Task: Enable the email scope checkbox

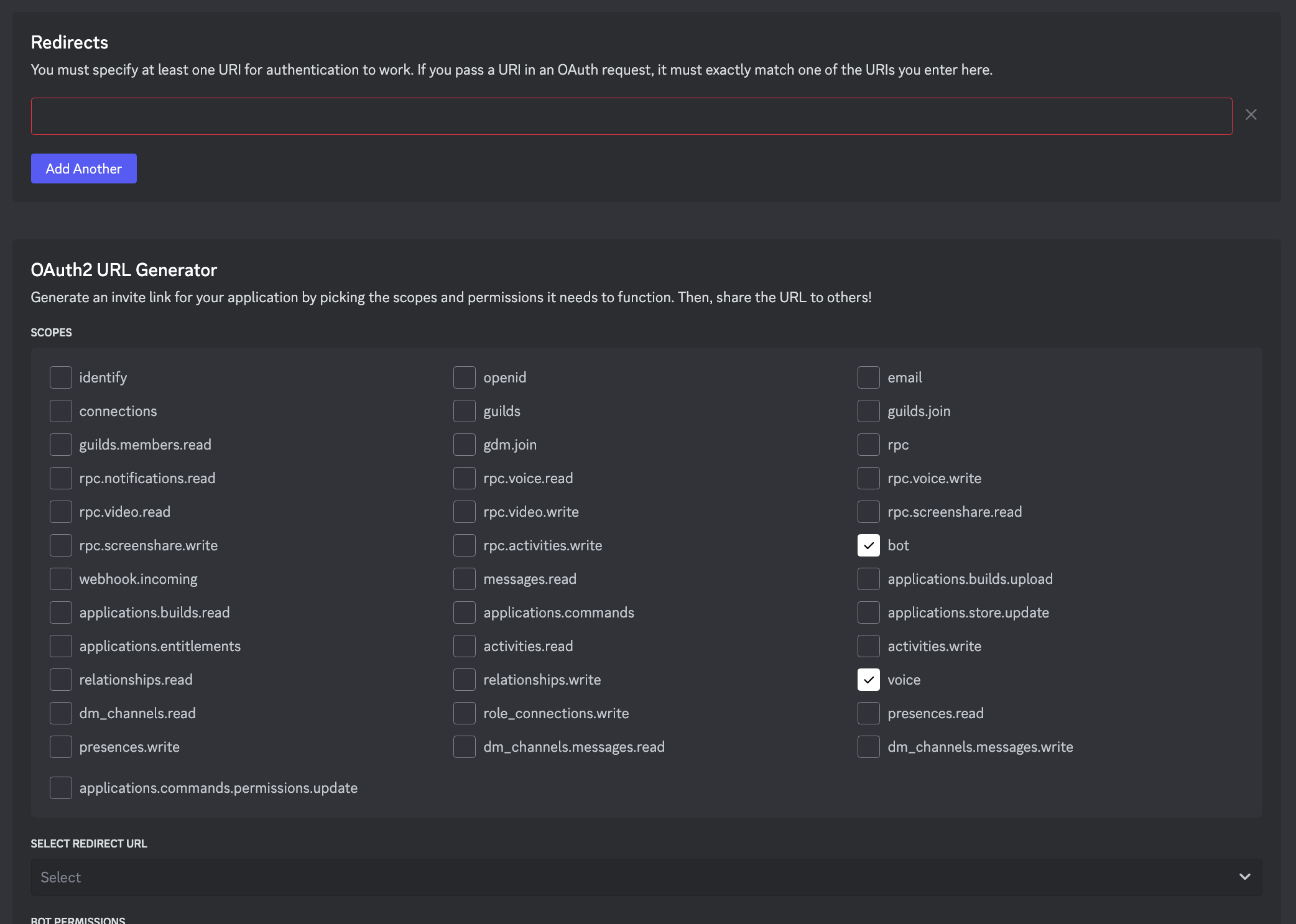Action: pos(869,377)
